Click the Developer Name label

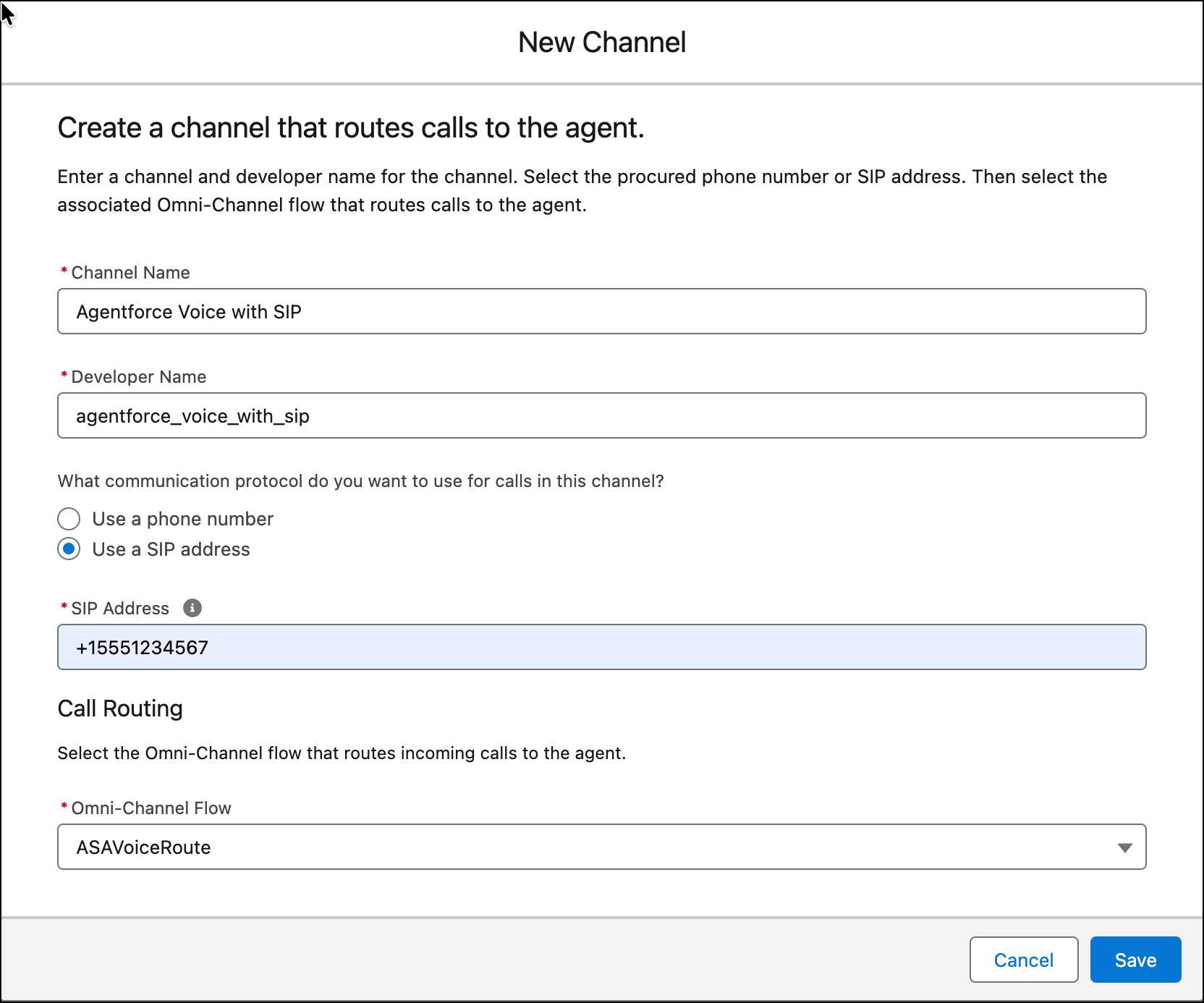pyautogui.click(x=139, y=377)
